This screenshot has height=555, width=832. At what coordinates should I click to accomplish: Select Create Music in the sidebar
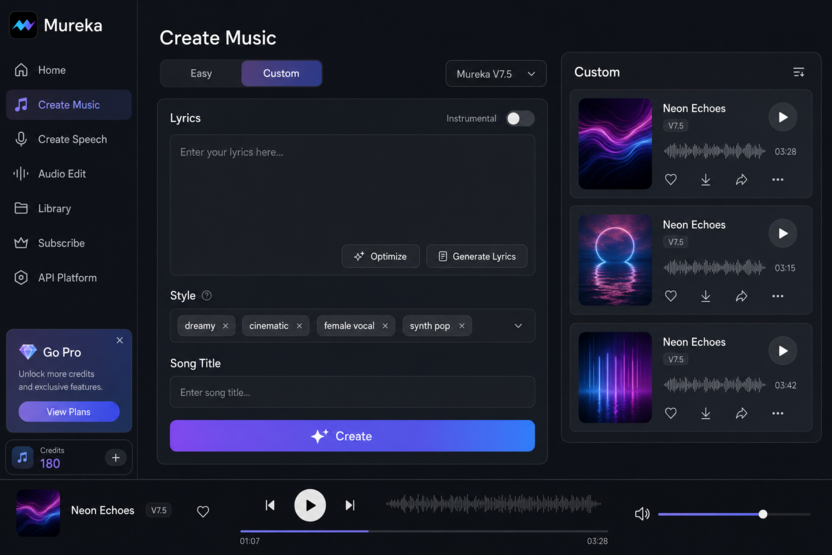click(69, 105)
